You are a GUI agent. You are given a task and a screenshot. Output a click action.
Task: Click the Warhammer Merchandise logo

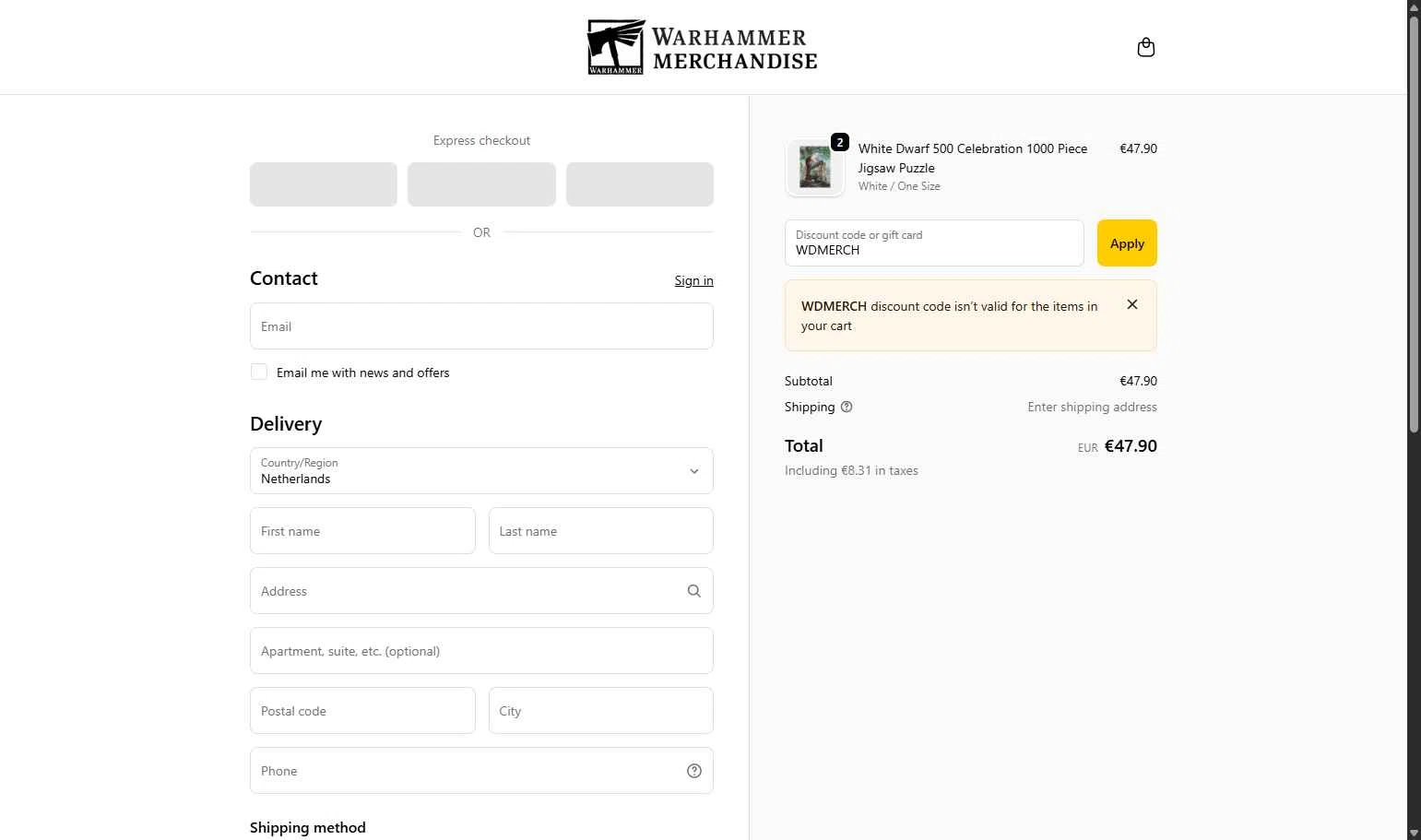[703, 47]
